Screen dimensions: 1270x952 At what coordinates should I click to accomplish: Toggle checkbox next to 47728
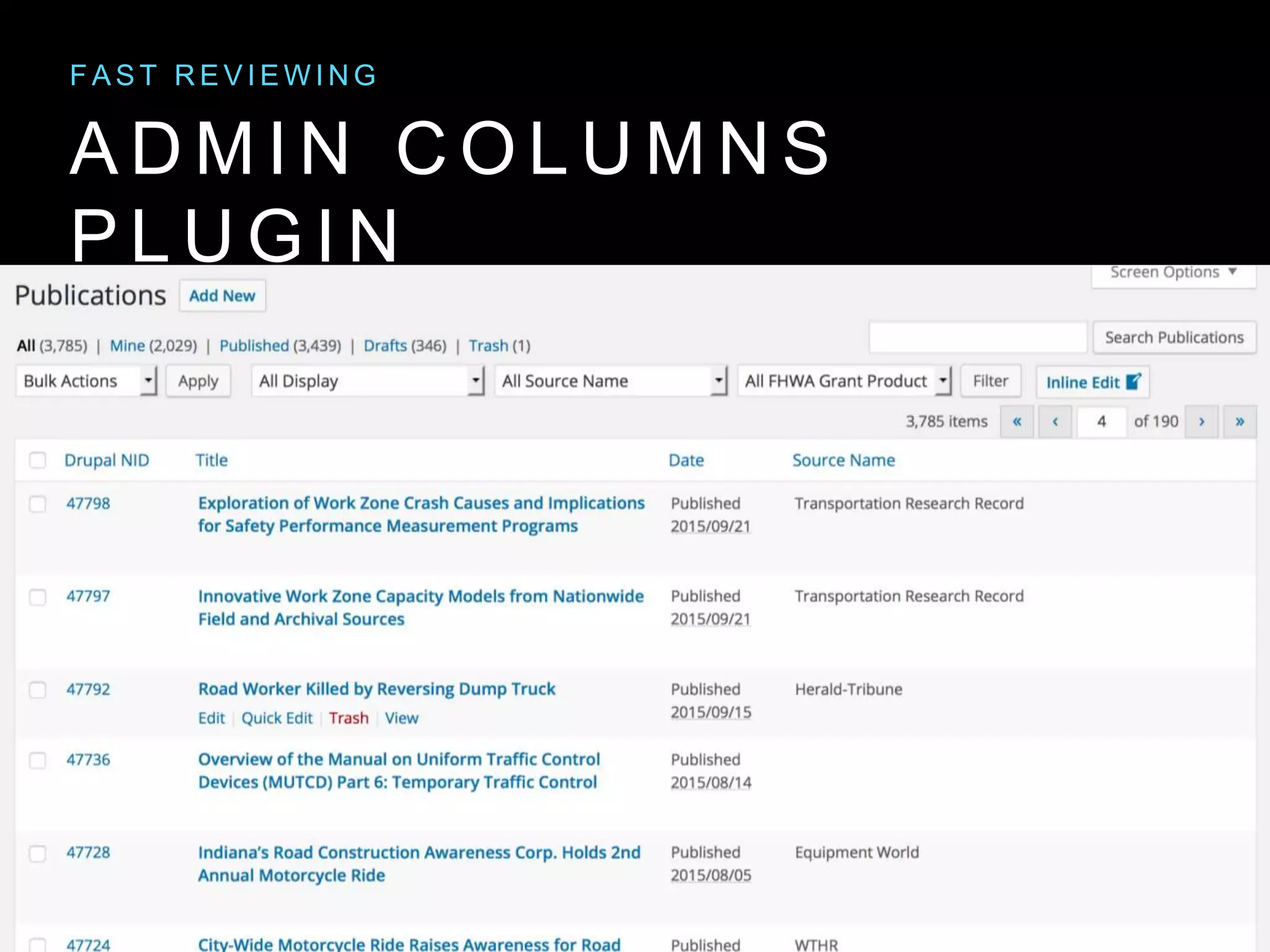38,853
